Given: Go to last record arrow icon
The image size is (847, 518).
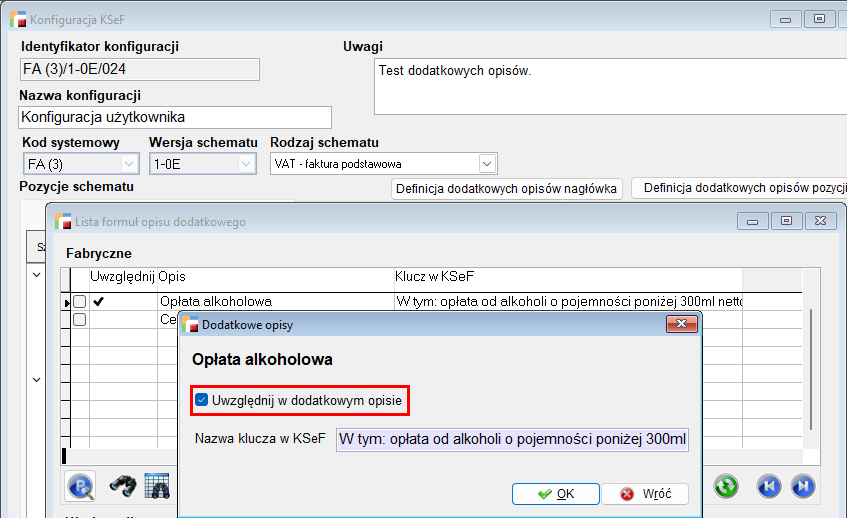Looking at the screenshot, I should (802, 486).
